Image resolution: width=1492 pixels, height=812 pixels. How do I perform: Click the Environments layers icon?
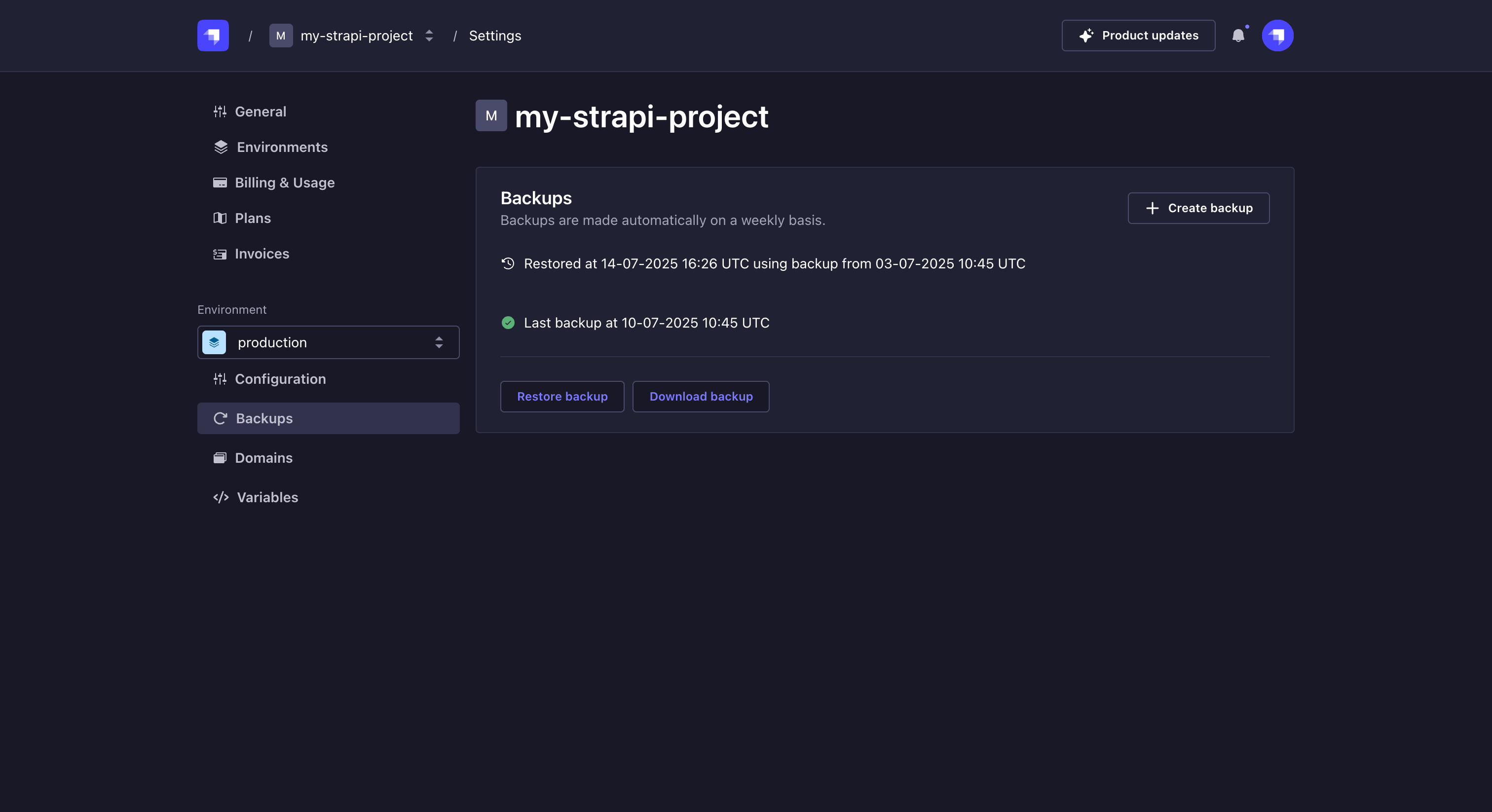point(221,147)
